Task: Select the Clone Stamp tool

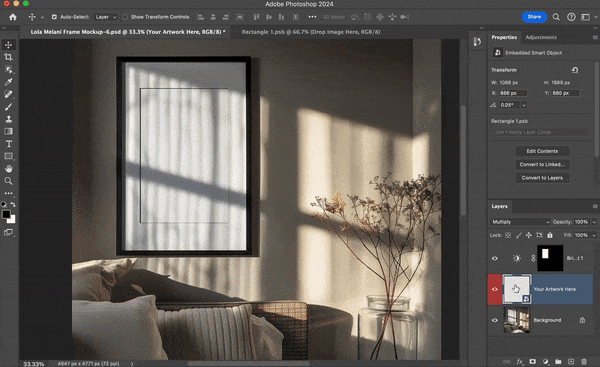Action: tap(8, 119)
